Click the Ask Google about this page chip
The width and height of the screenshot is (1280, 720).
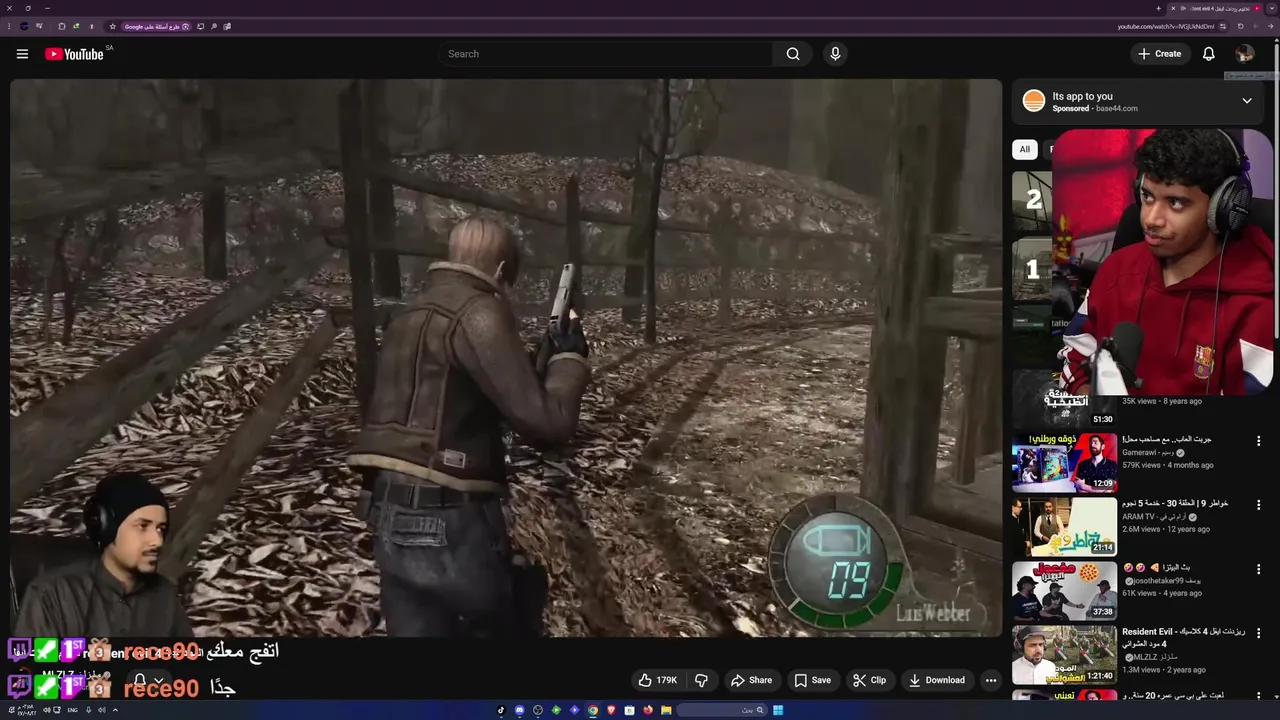tap(157, 26)
